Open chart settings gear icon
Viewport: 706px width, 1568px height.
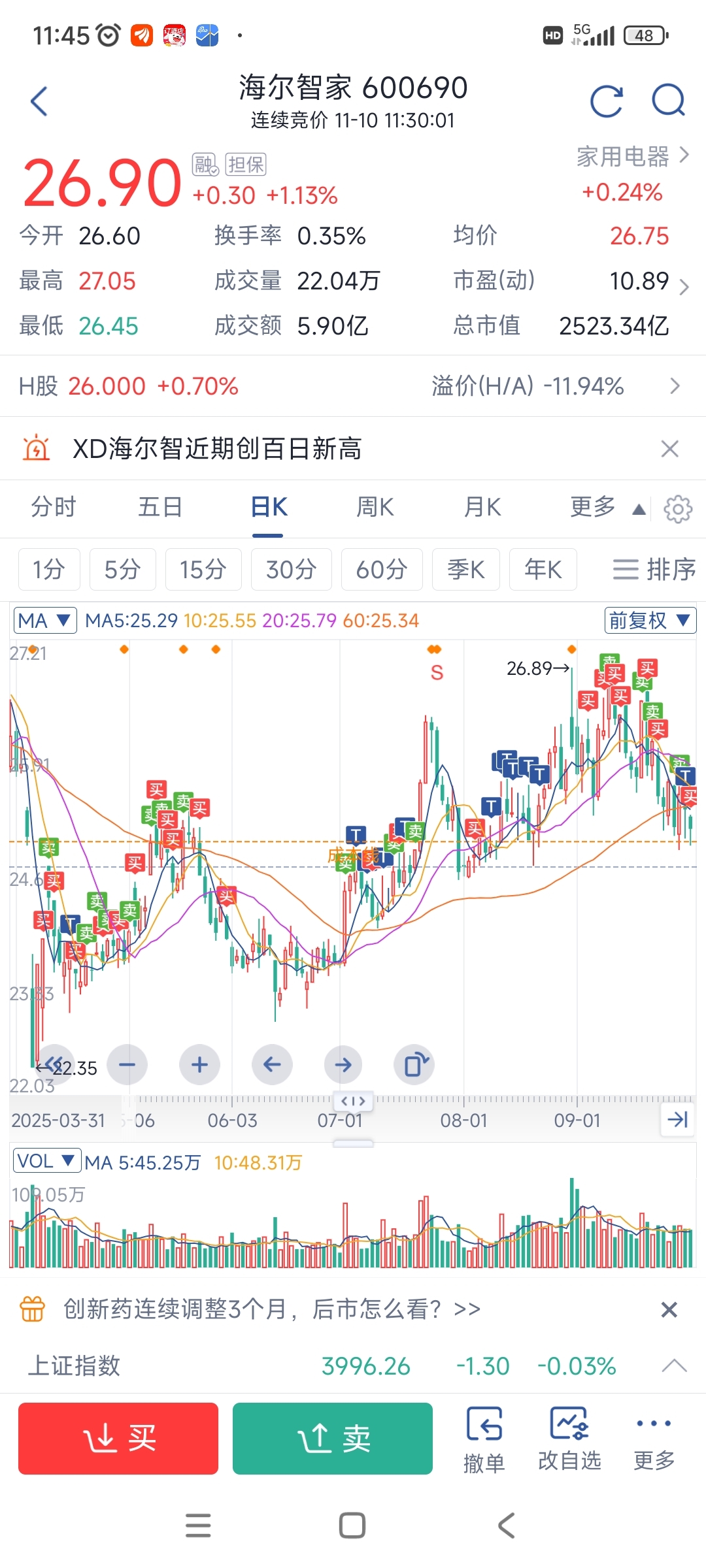[677, 509]
